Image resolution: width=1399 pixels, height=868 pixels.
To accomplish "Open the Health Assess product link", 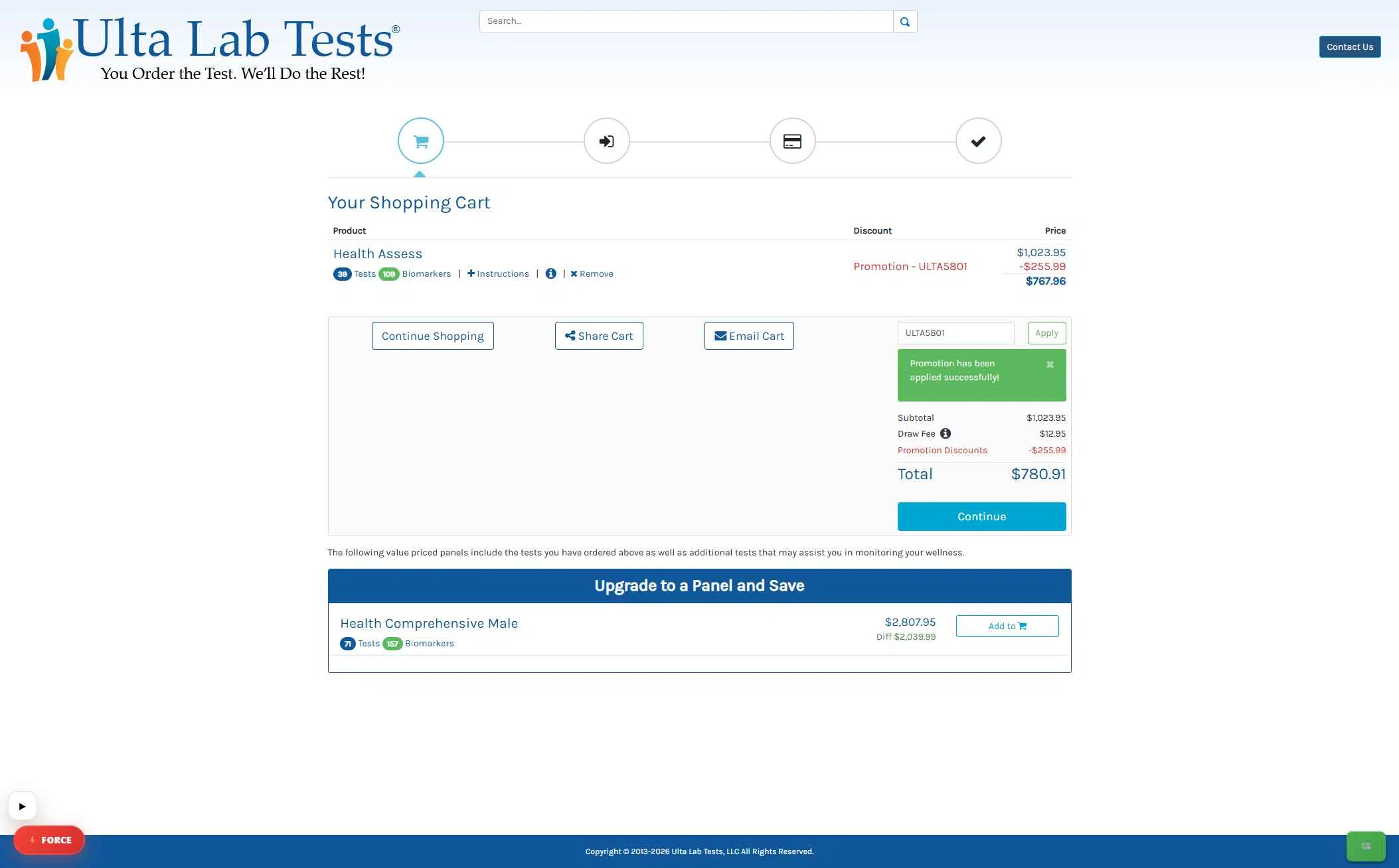I will click(x=377, y=253).
